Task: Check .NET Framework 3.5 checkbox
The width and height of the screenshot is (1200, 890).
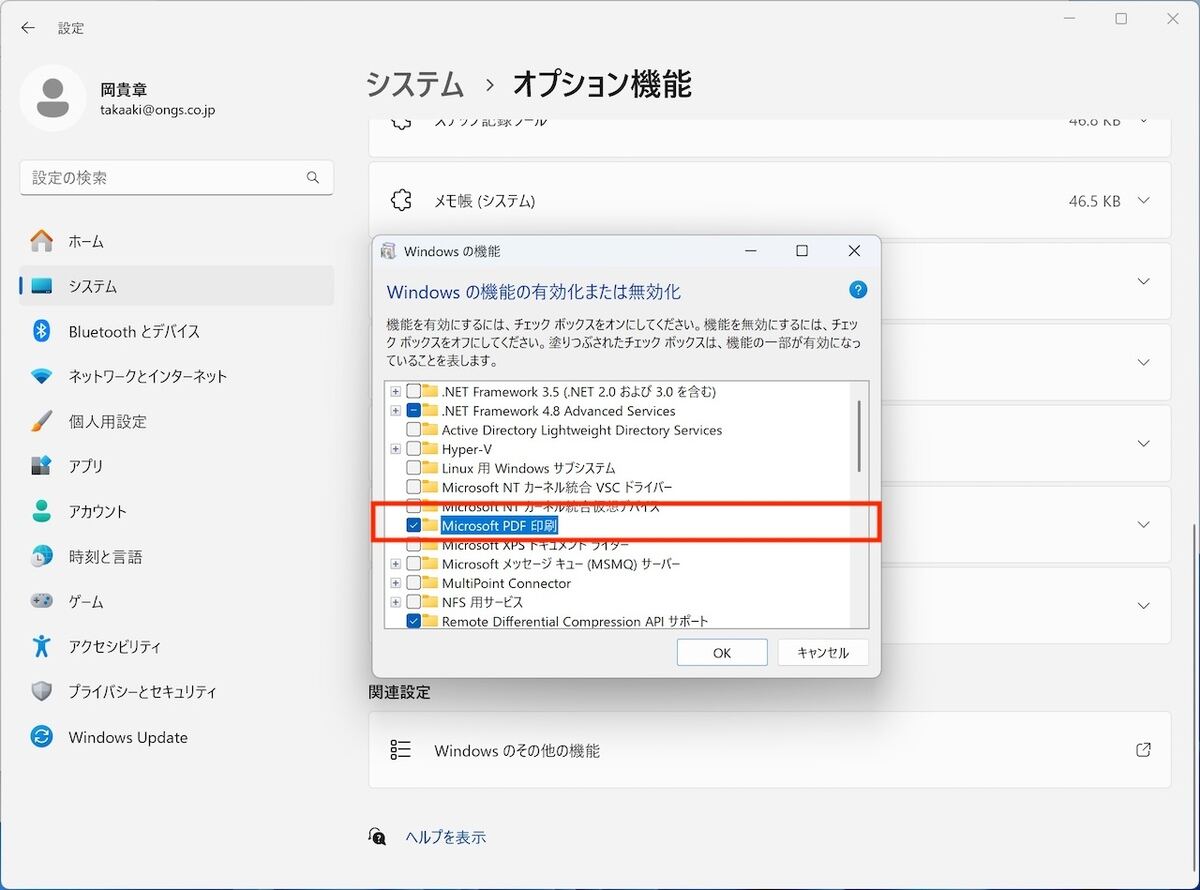Action: [413, 392]
